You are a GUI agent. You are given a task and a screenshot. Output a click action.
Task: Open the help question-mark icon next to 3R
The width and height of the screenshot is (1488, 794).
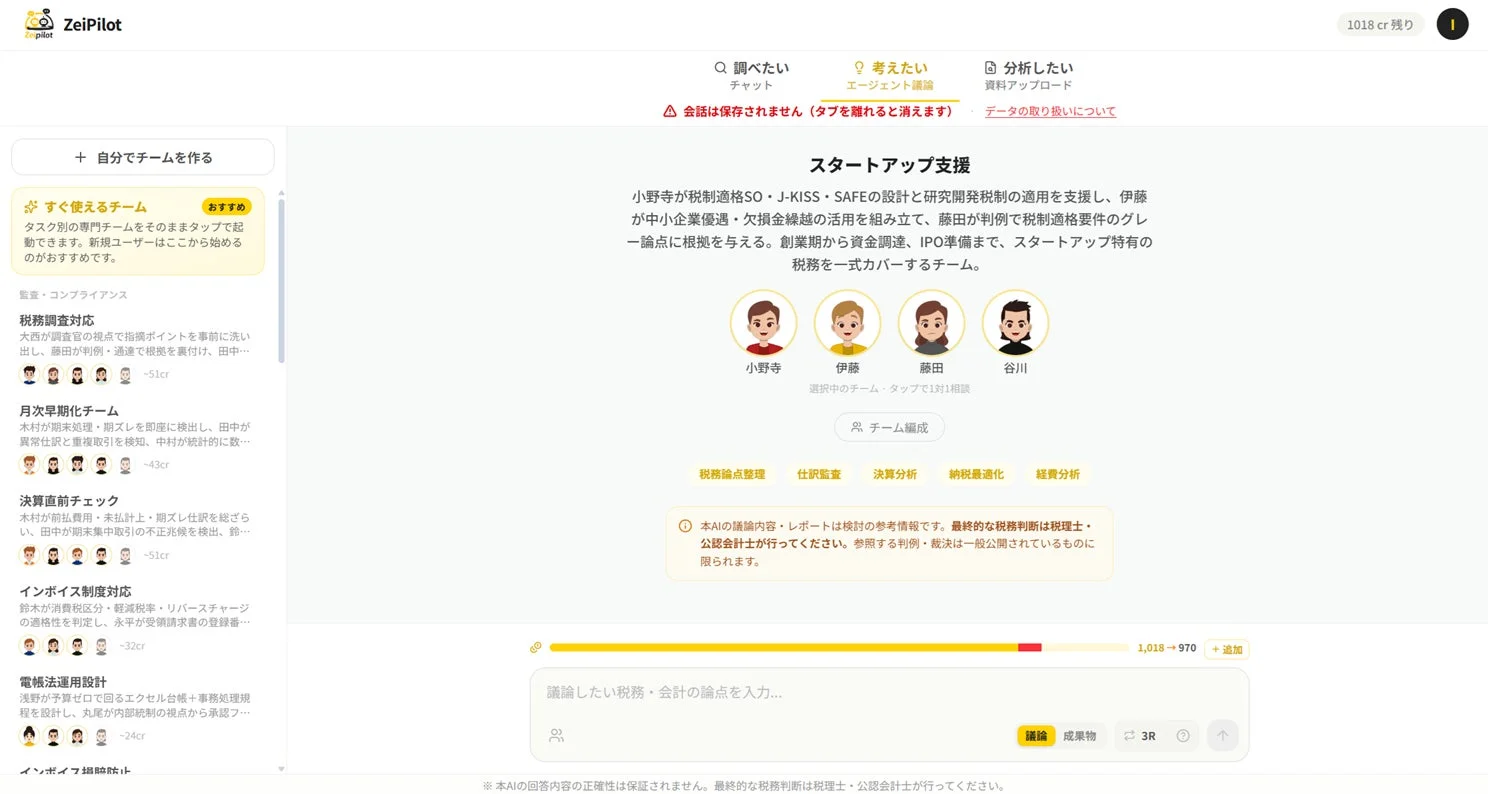click(1183, 736)
